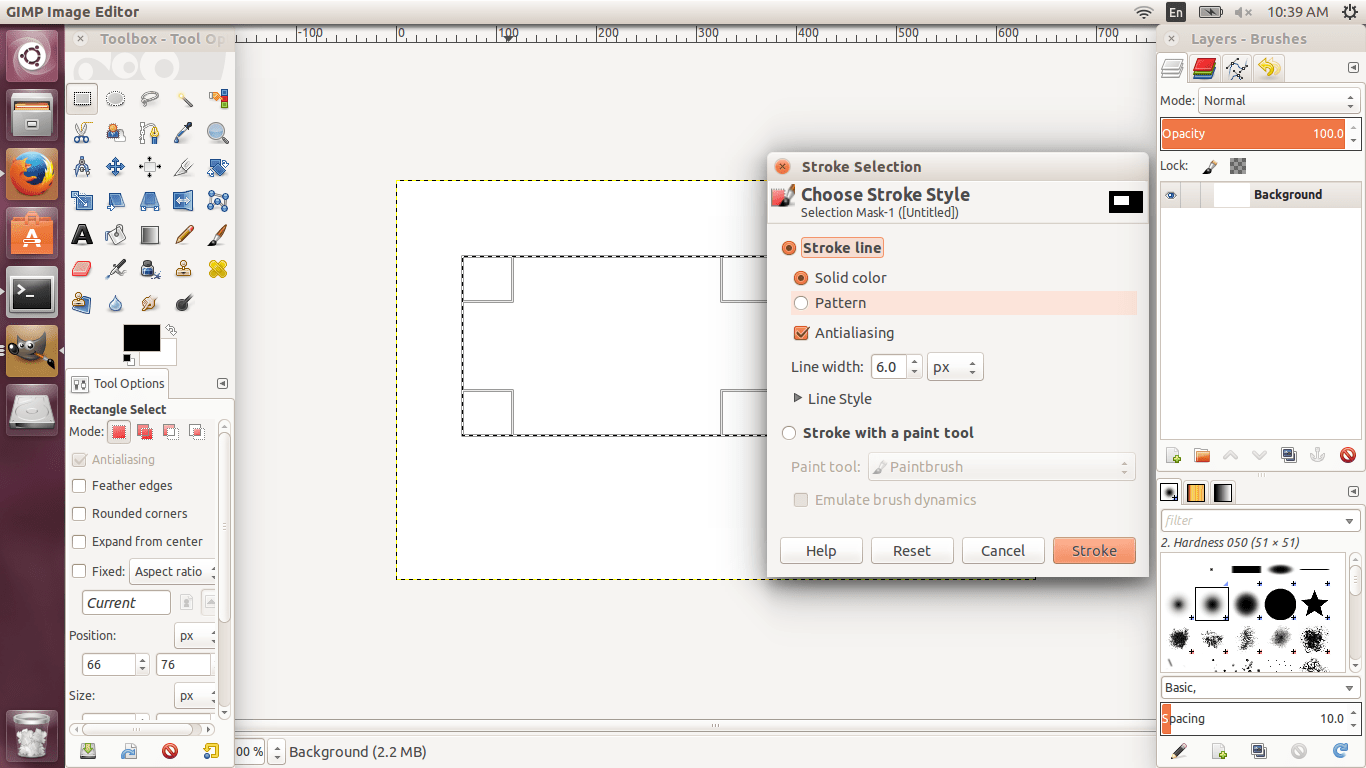Open the layer Mode dropdown
This screenshot has width=1366, height=768.
[1278, 100]
